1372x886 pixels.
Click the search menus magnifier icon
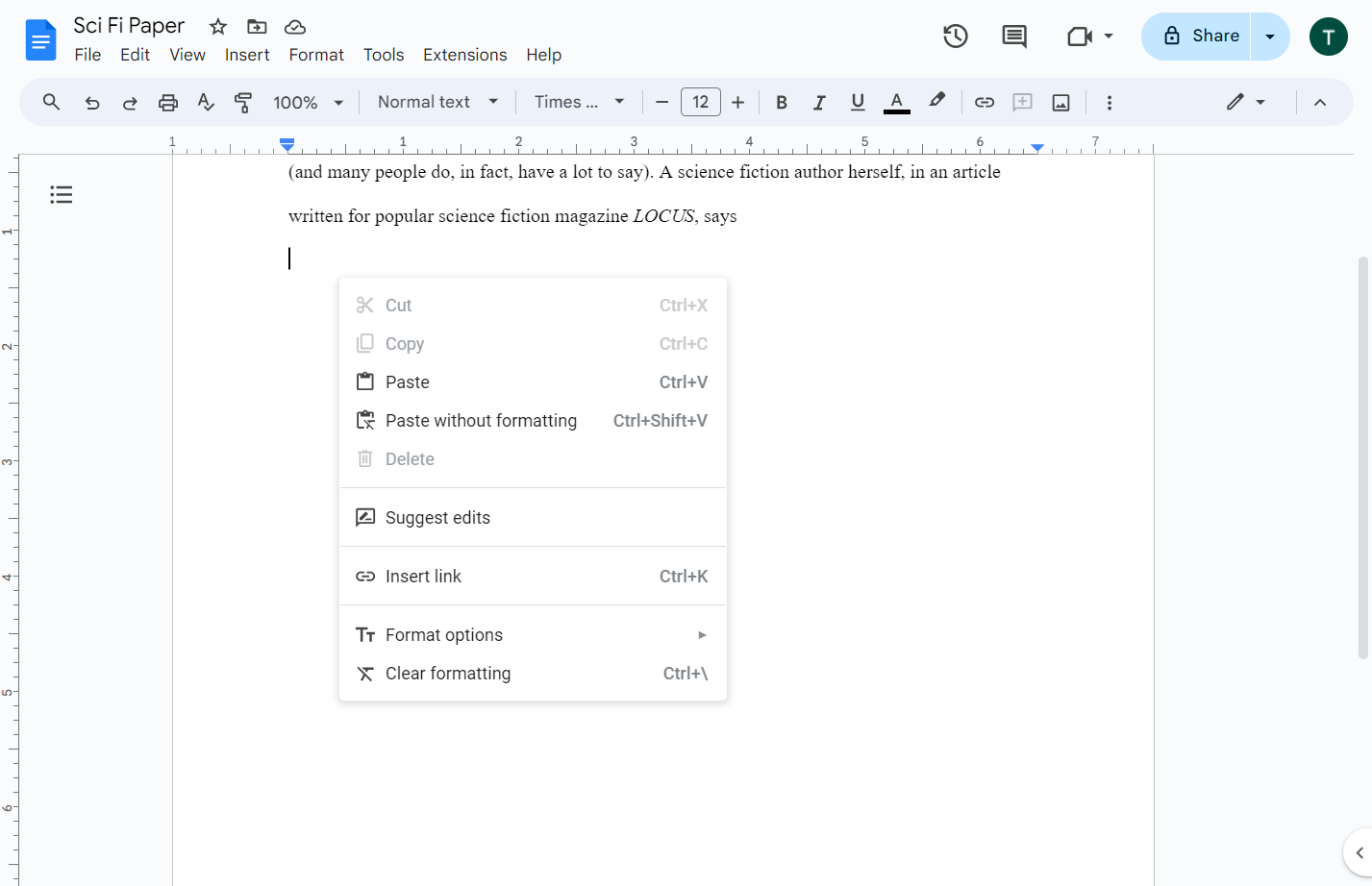click(x=52, y=102)
